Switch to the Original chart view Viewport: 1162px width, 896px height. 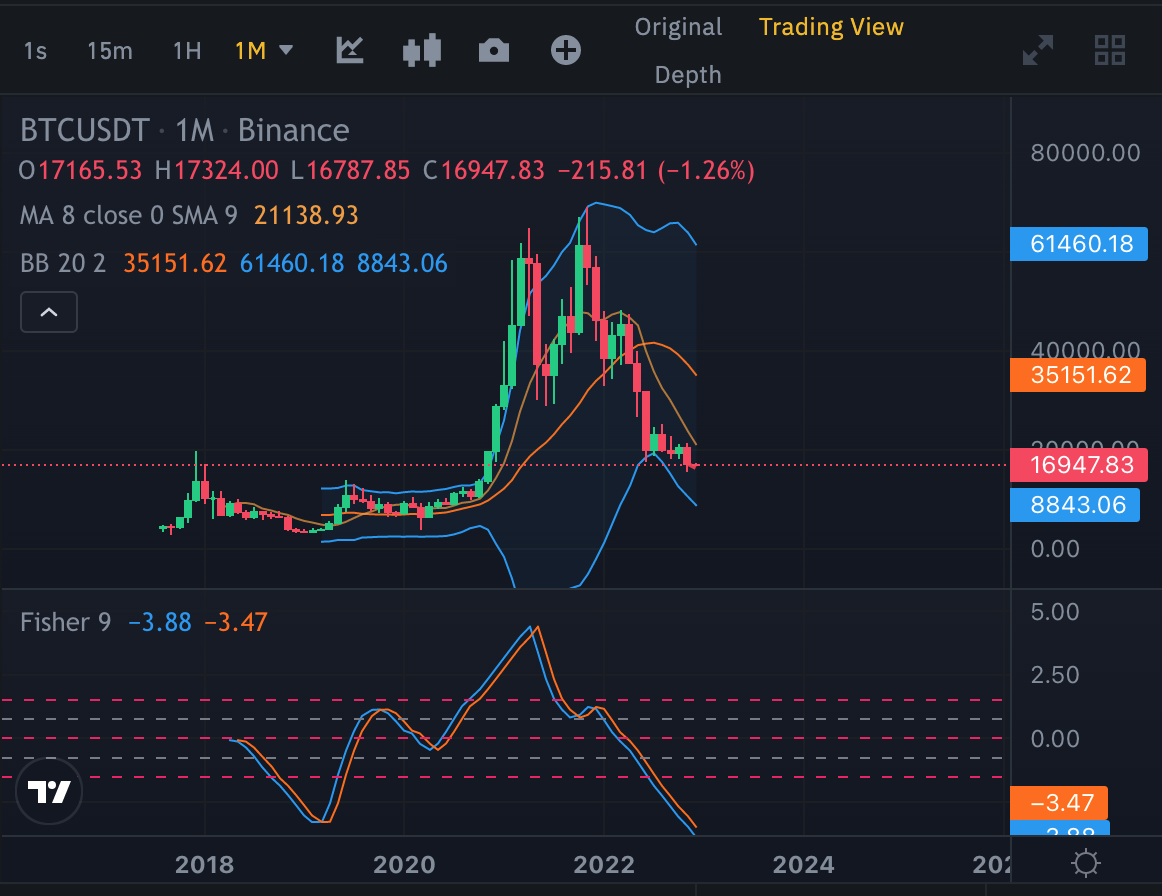678,27
